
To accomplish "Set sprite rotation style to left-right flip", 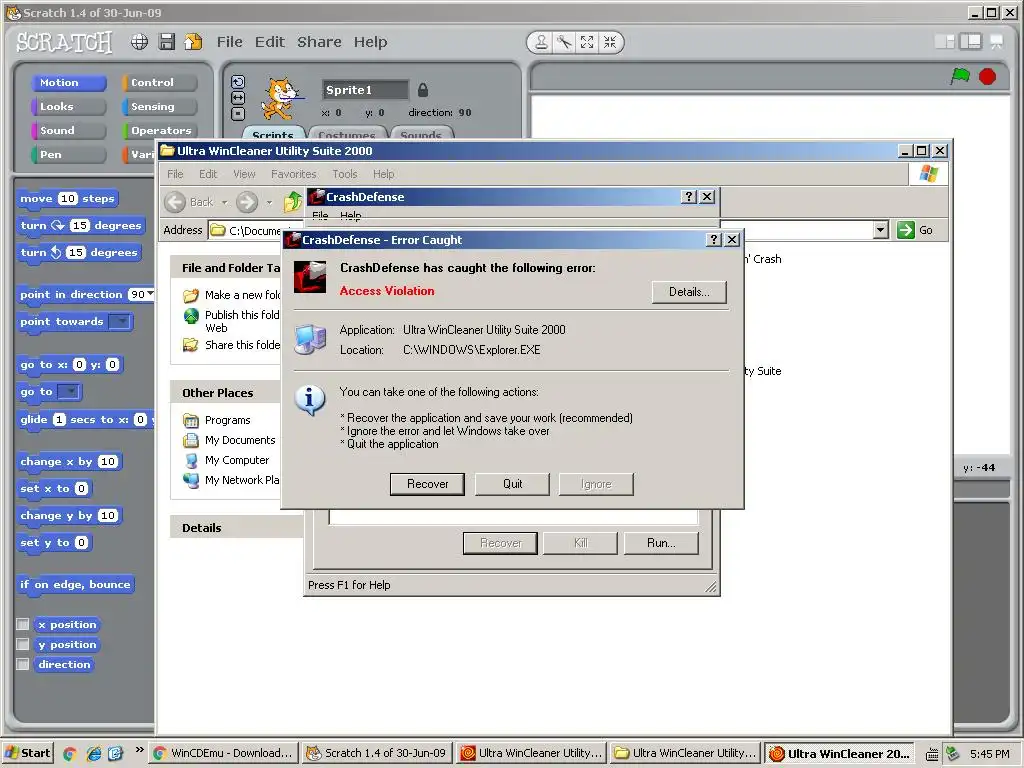I will 238,97.
